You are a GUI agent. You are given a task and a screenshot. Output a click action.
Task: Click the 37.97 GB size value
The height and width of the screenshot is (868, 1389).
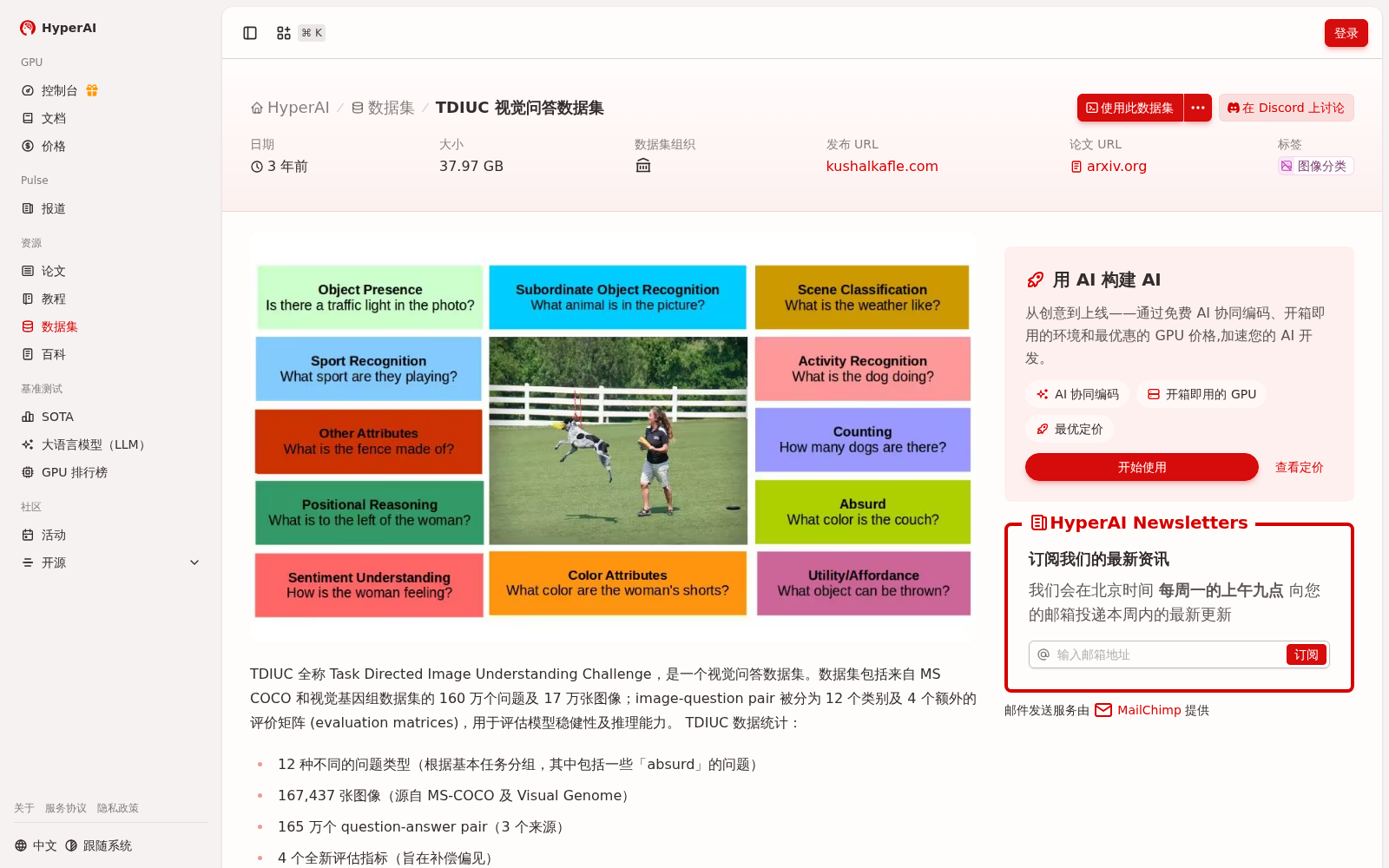(471, 166)
